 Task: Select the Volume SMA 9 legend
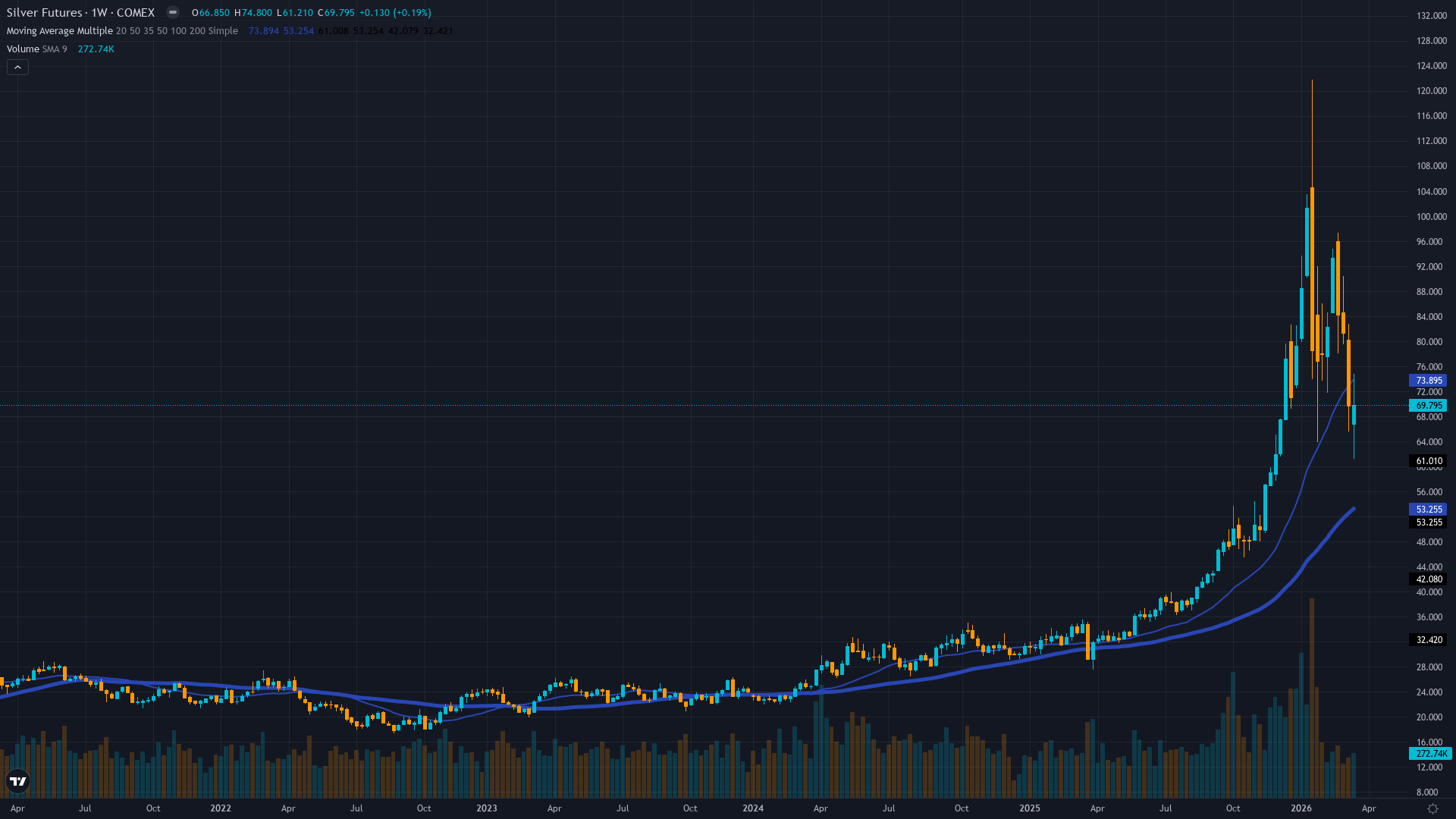pos(36,49)
